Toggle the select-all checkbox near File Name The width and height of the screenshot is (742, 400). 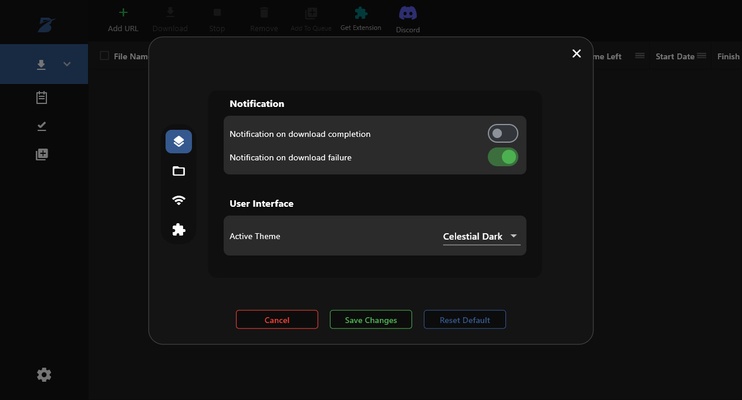click(104, 56)
